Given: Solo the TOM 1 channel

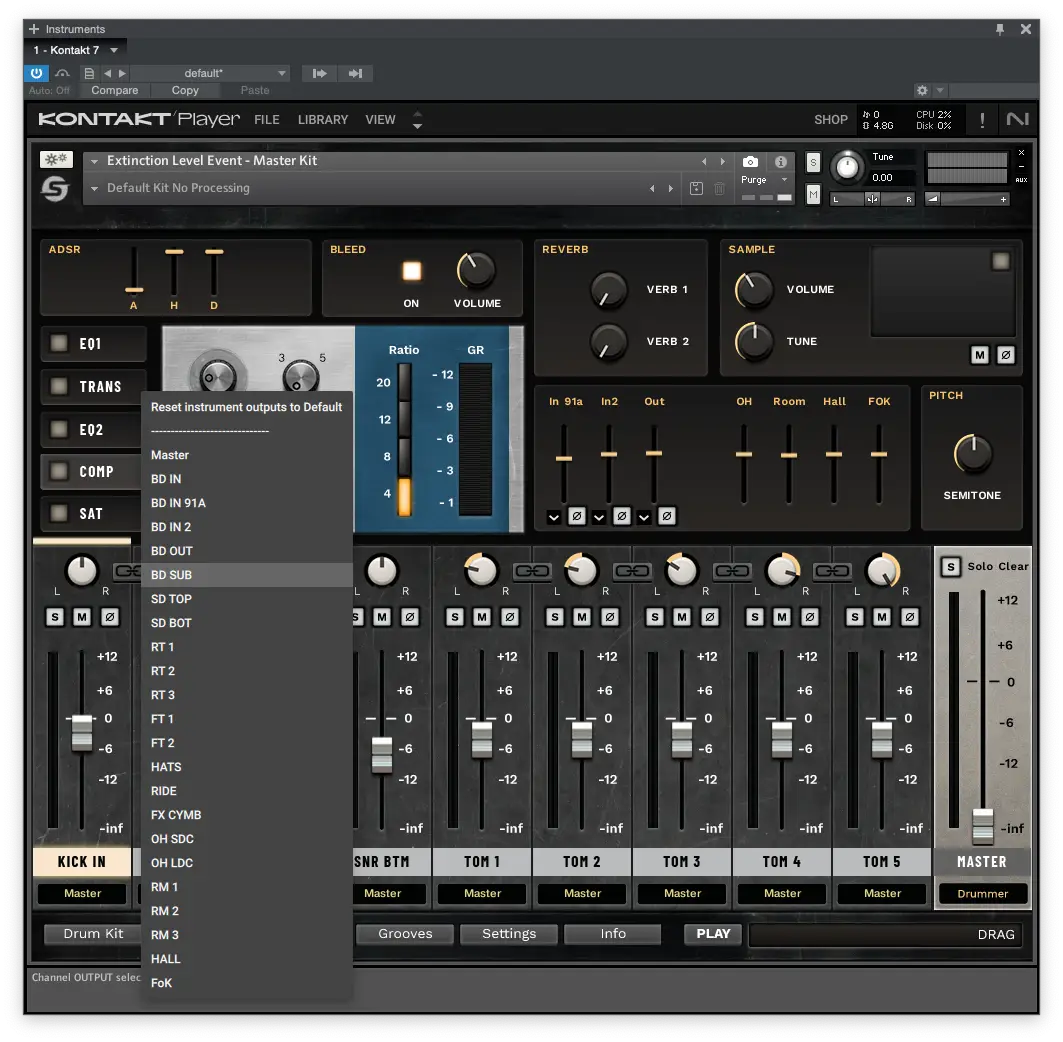Looking at the screenshot, I should [x=455, y=617].
